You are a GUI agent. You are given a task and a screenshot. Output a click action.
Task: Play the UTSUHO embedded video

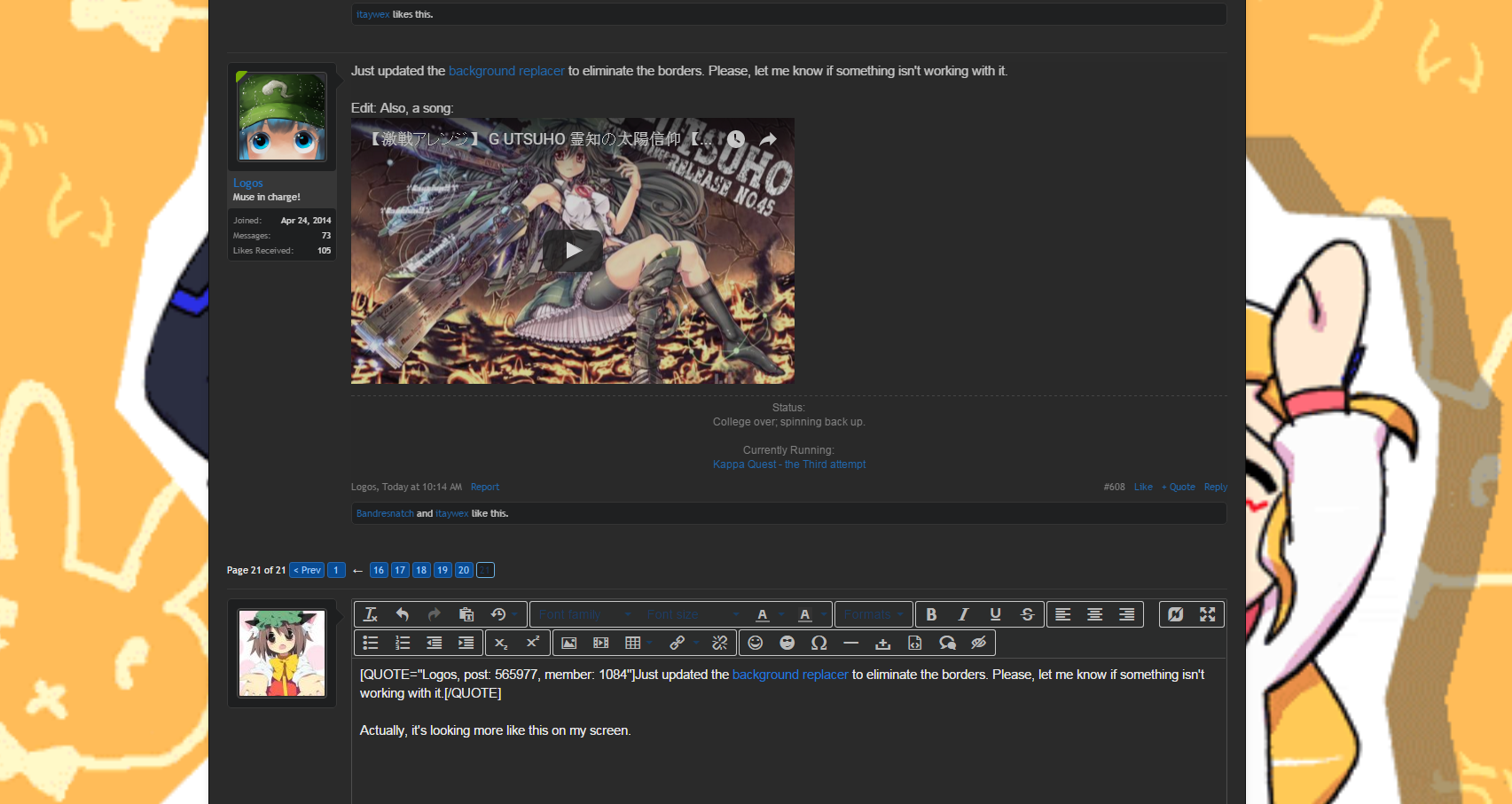(x=573, y=251)
